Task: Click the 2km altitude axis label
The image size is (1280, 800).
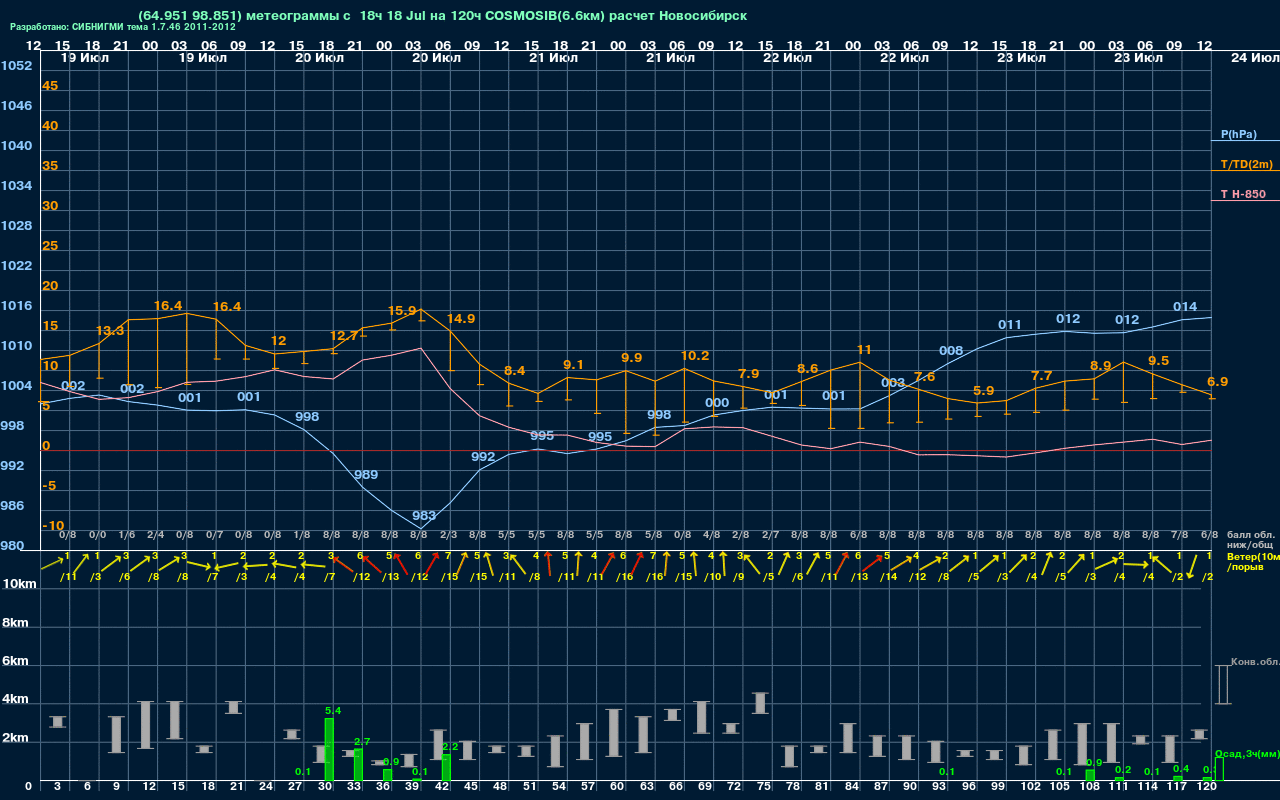Action: pos(16,740)
